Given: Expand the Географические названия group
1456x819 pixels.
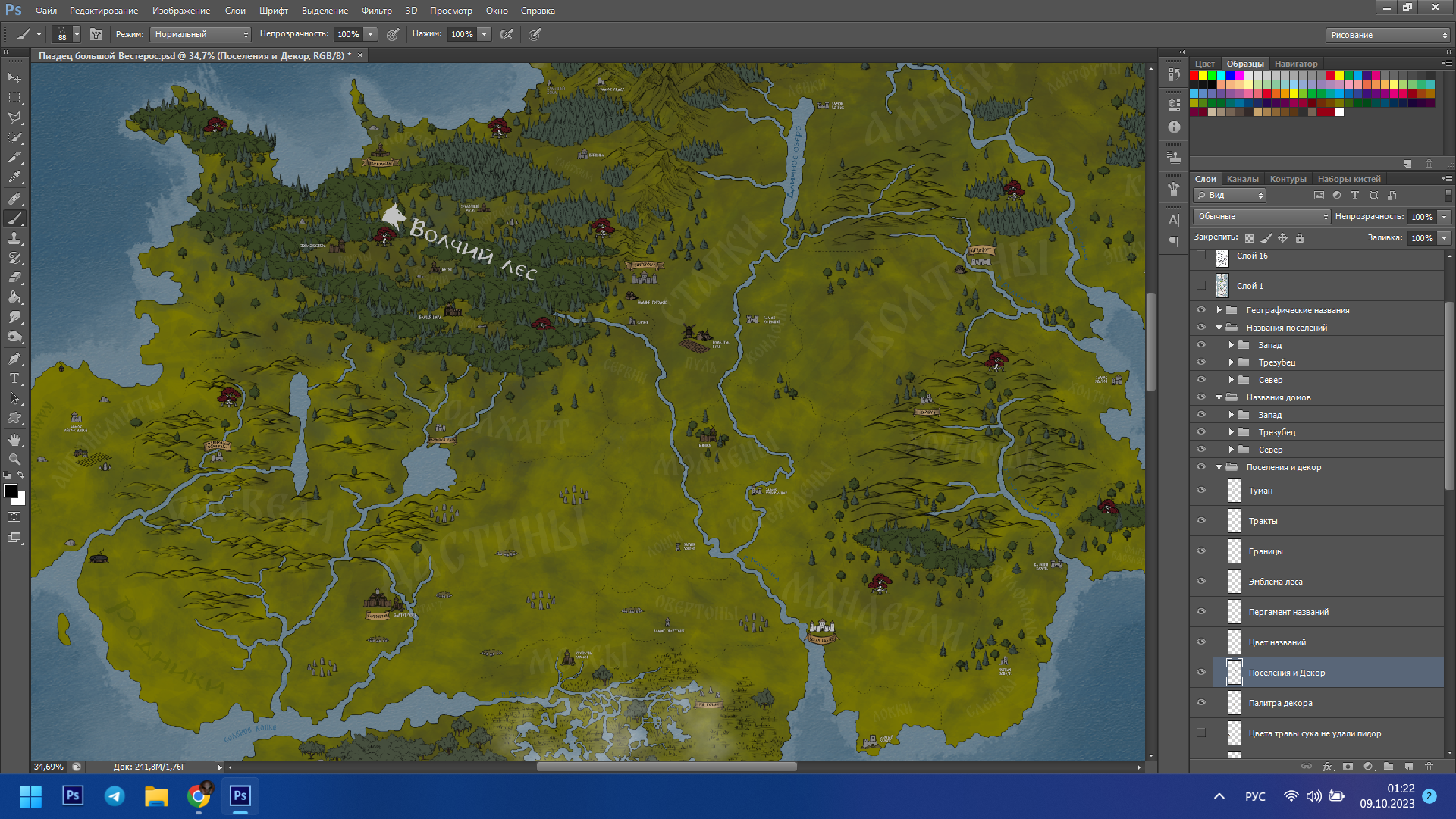Looking at the screenshot, I should [1219, 310].
